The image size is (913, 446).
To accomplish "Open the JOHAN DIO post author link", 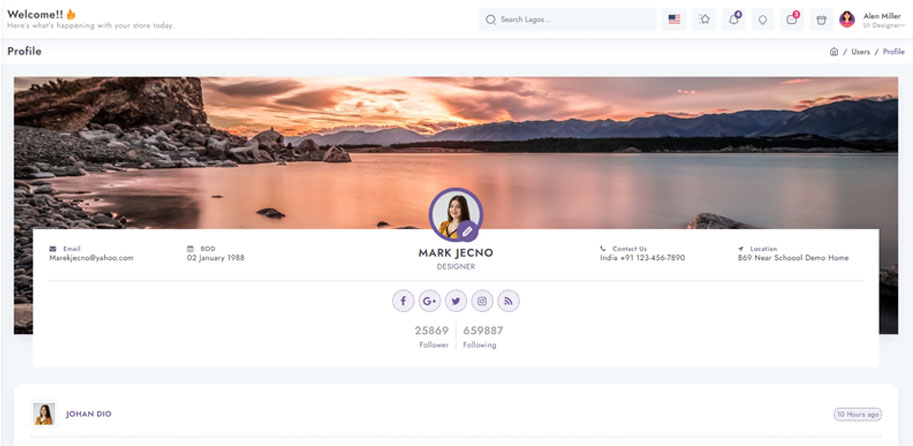I will 89,414.
